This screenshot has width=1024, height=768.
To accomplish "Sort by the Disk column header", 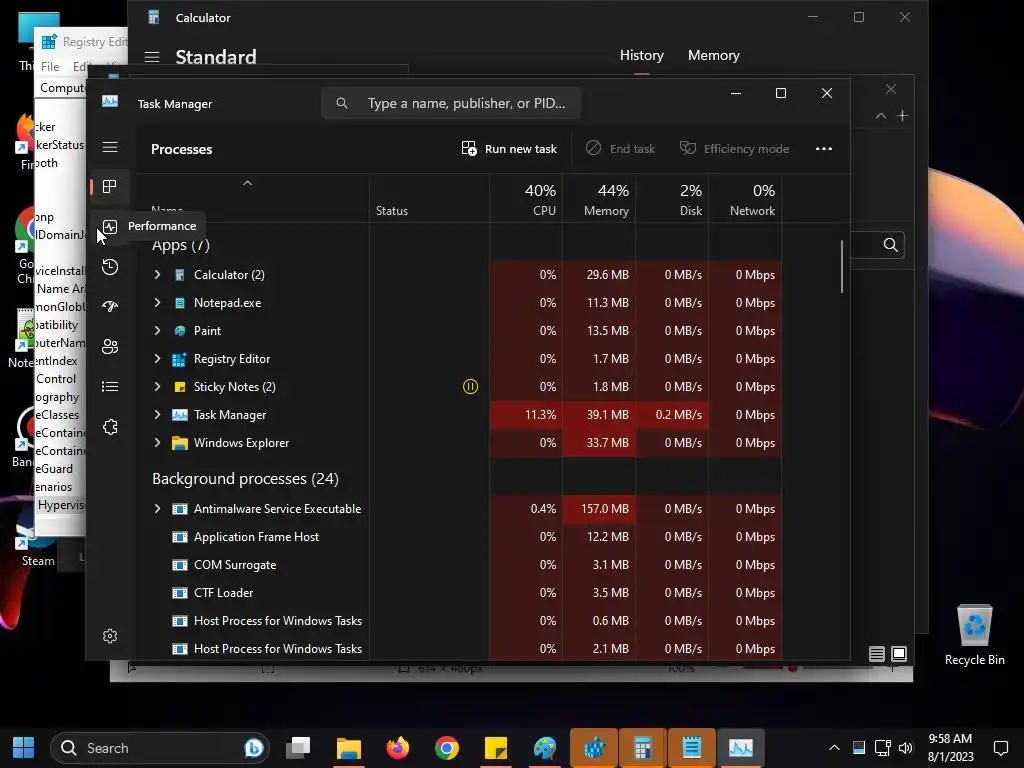I will (672, 199).
